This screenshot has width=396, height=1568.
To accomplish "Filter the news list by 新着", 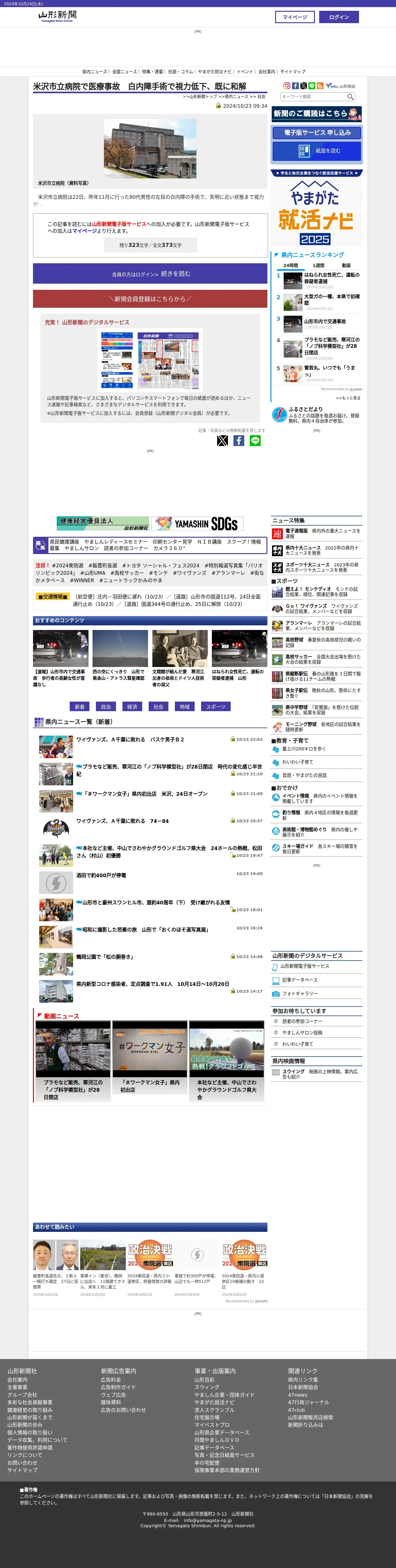I will click(80, 707).
